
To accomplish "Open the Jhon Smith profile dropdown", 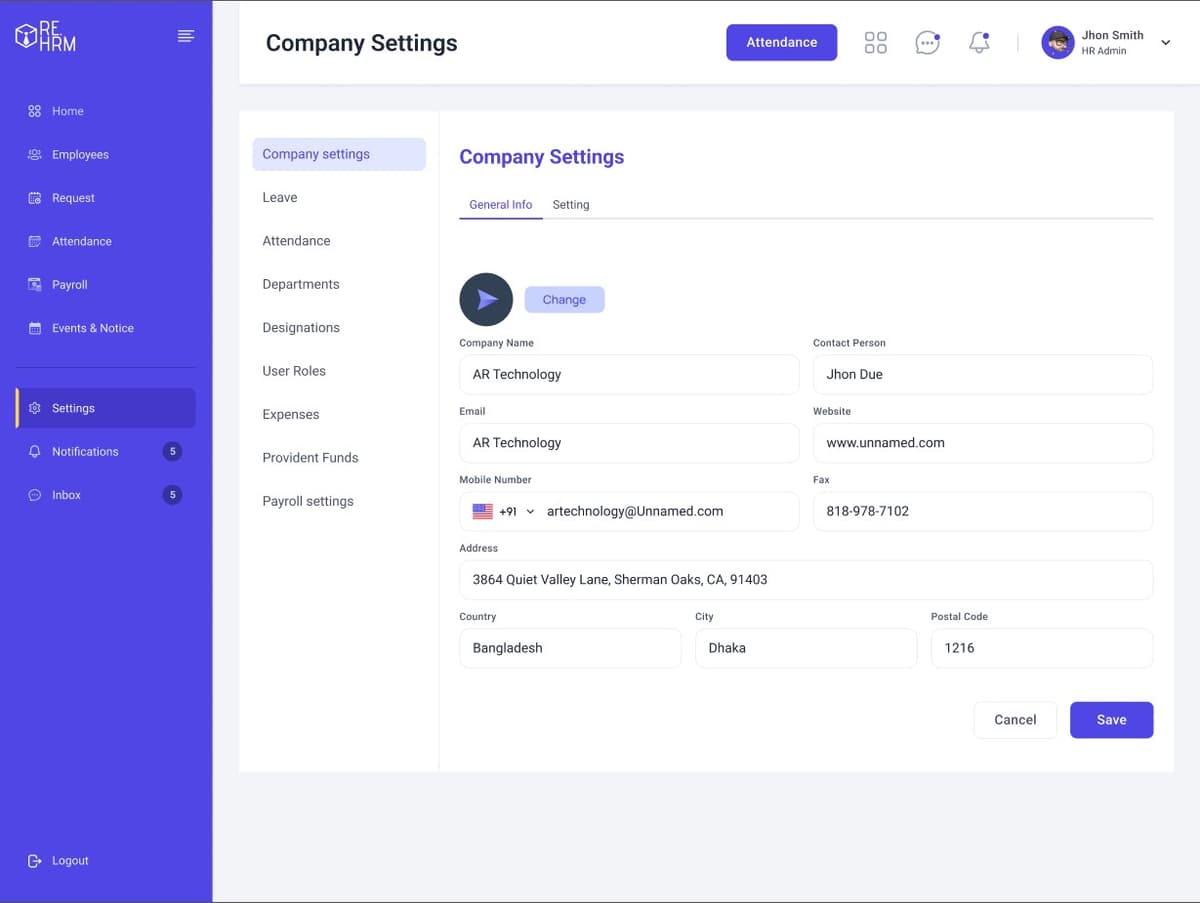I will coord(1110,42).
